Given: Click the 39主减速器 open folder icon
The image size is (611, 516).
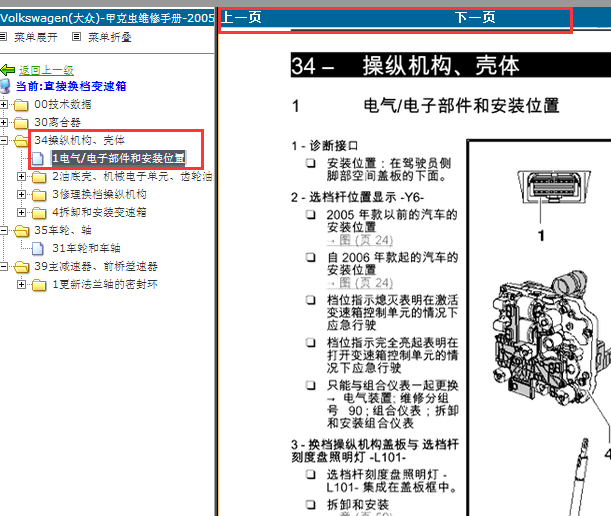Looking at the screenshot, I should (21, 267).
